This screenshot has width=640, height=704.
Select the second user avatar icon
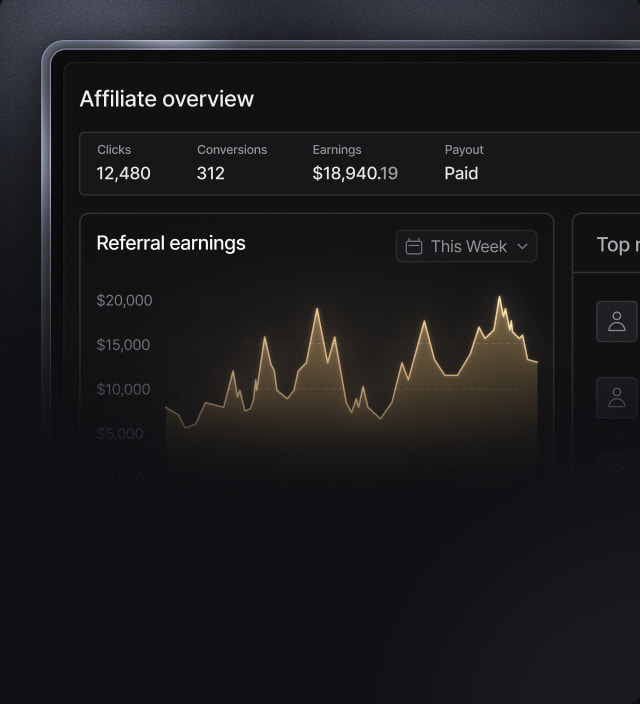tap(616, 397)
